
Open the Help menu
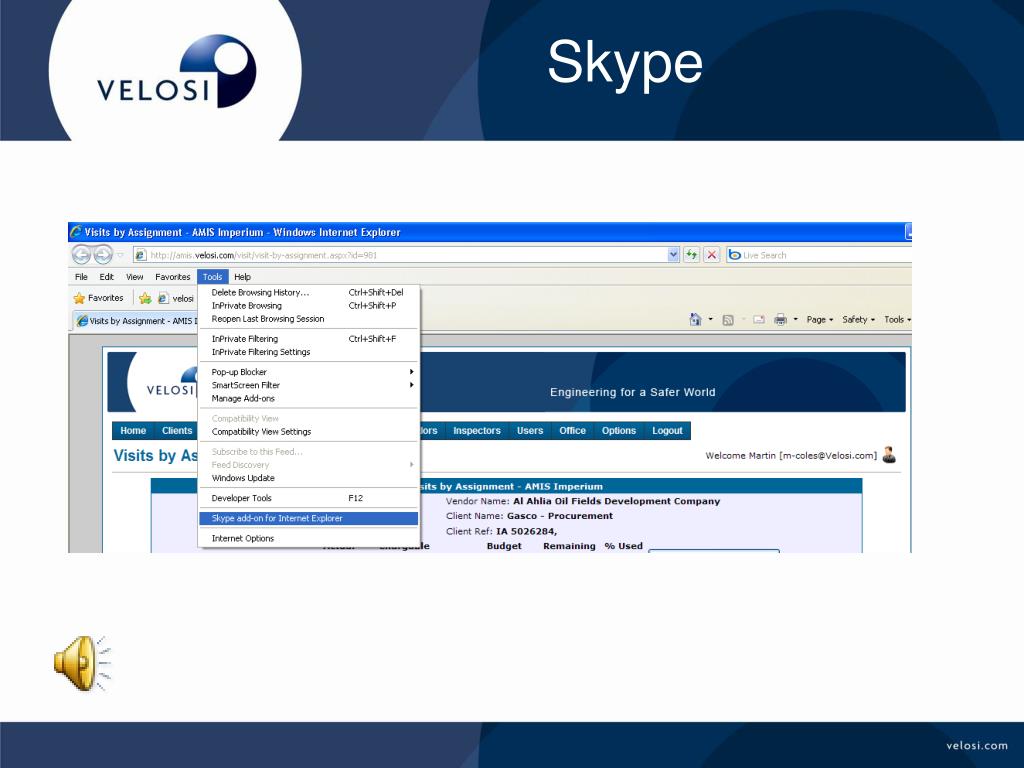click(x=242, y=277)
